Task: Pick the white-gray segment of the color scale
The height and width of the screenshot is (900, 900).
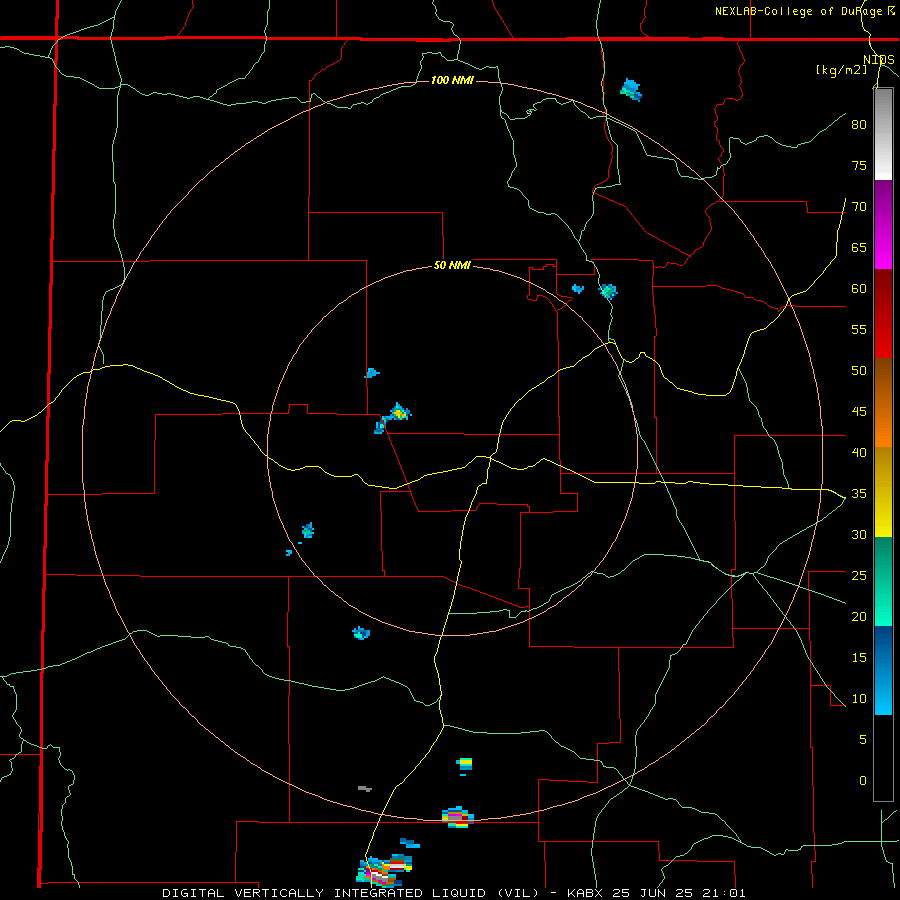Action: 883,134
